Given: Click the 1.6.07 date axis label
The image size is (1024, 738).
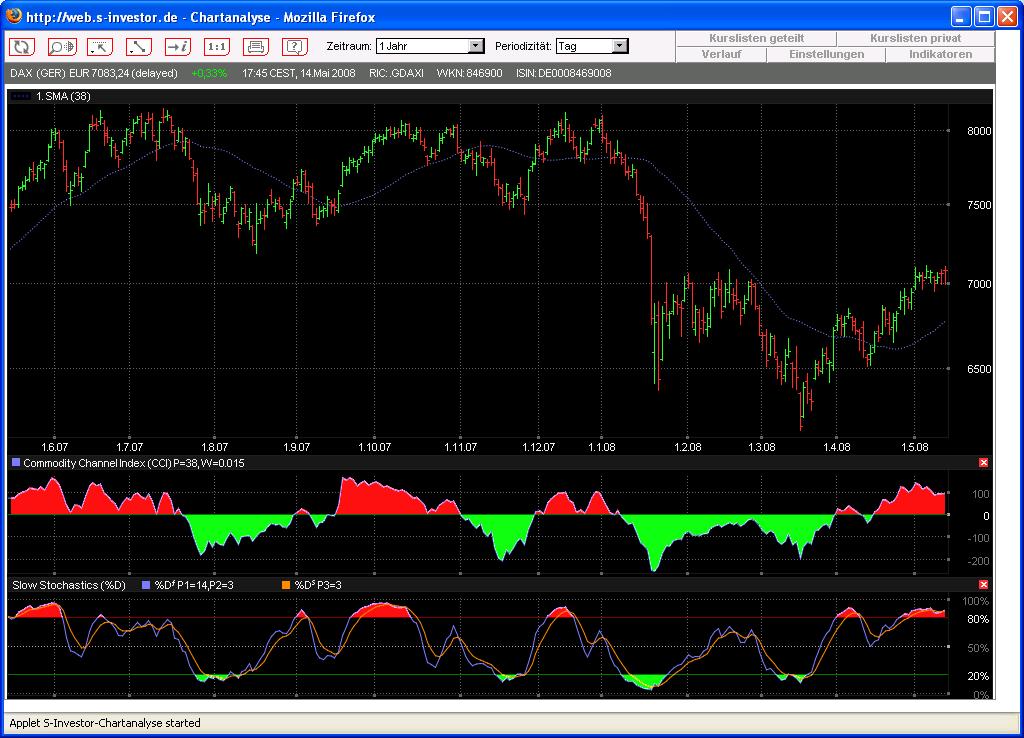Looking at the screenshot, I should tap(54, 447).
